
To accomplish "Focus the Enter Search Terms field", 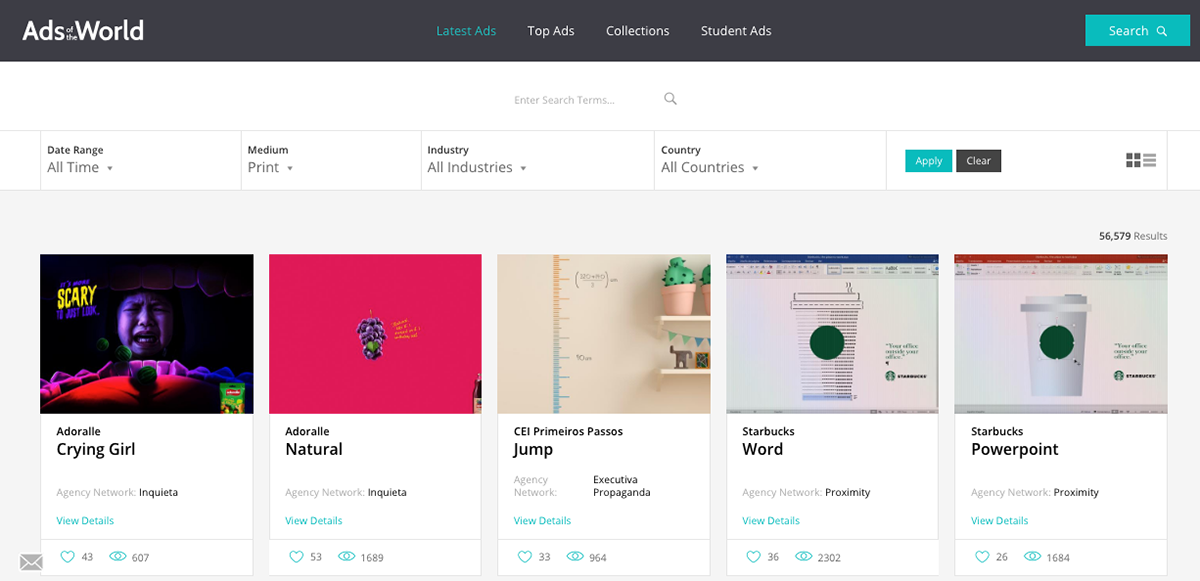I will 585,100.
